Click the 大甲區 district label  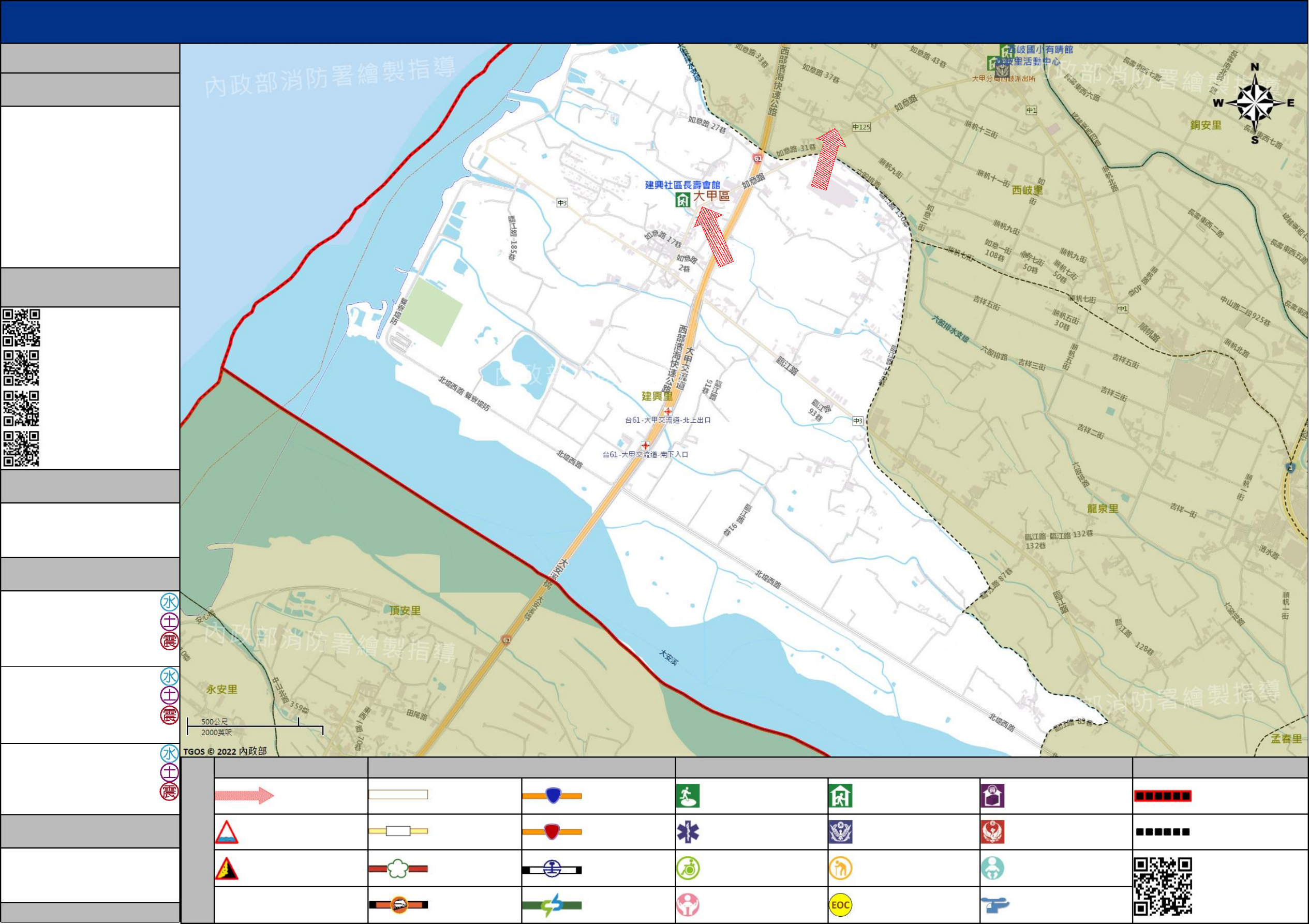(x=711, y=196)
